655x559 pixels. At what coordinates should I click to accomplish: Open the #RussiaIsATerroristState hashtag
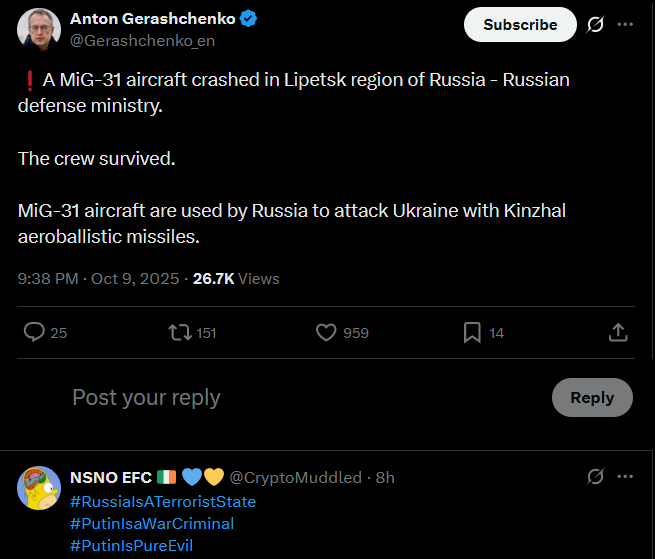(x=163, y=501)
